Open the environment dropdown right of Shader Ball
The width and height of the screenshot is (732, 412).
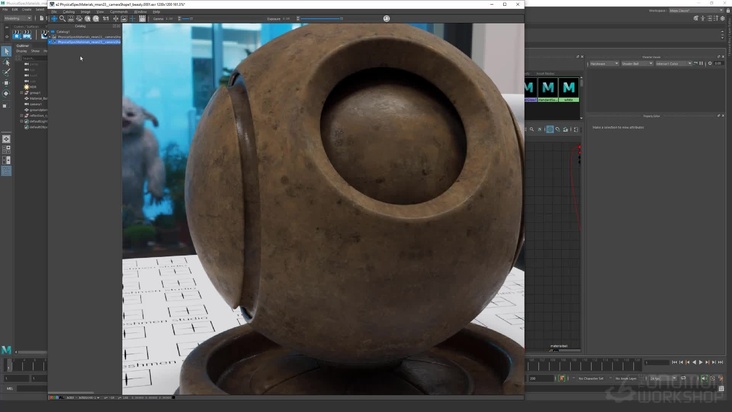click(x=674, y=63)
